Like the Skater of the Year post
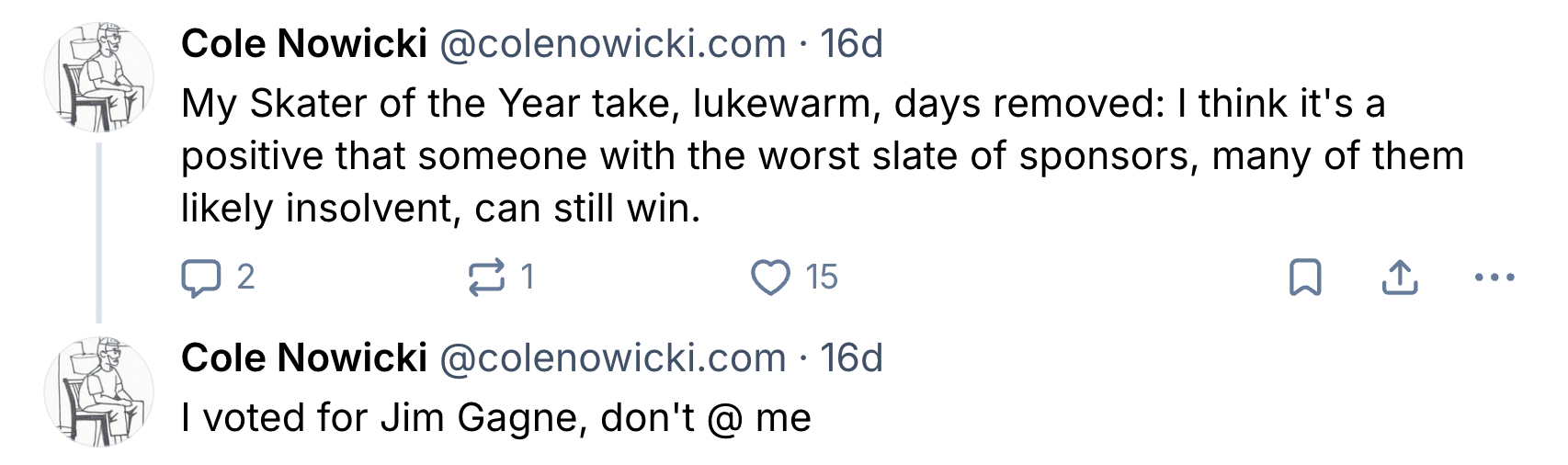This screenshot has width=1568, height=465. pos(770,278)
